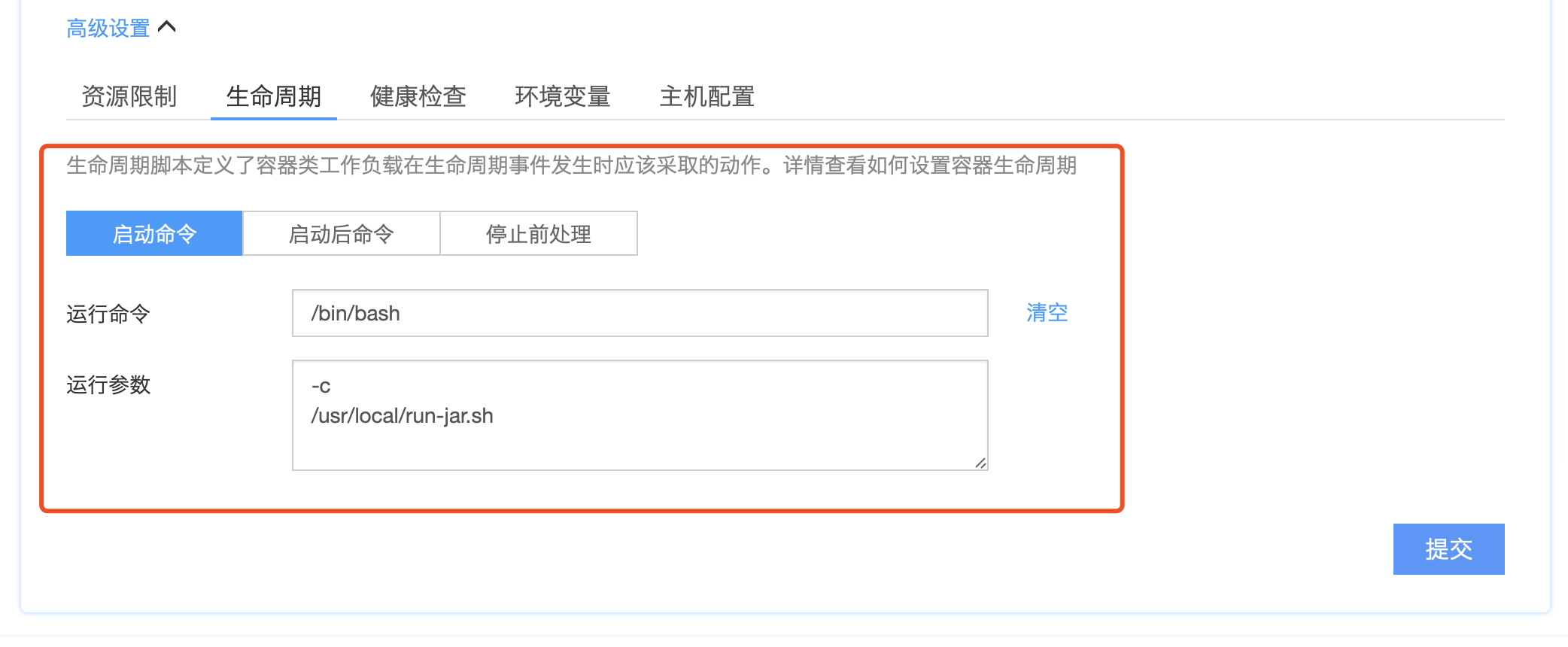
Task: Choose the 停止前处理 option
Action: click(539, 233)
